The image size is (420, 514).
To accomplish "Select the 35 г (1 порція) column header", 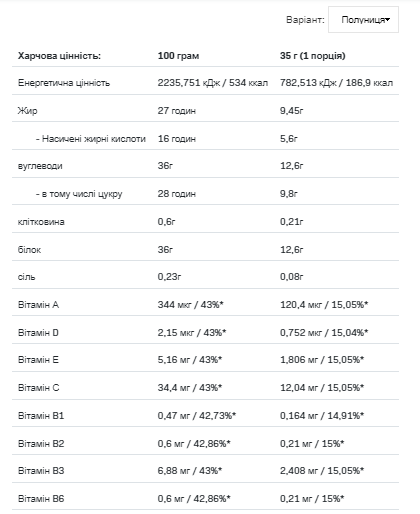I will (x=313, y=56).
